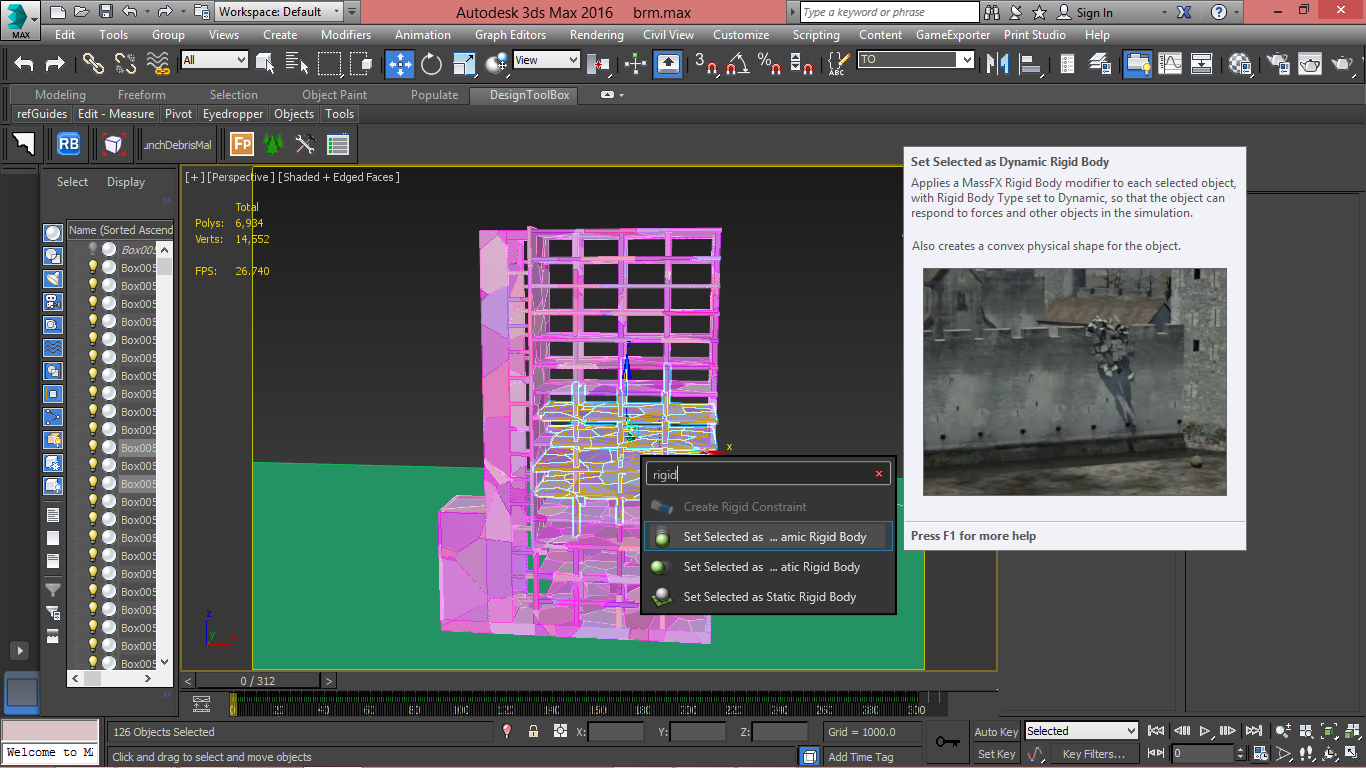The width and height of the screenshot is (1366, 768).
Task: Click the Edit - Measure button
Action: (116, 114)
